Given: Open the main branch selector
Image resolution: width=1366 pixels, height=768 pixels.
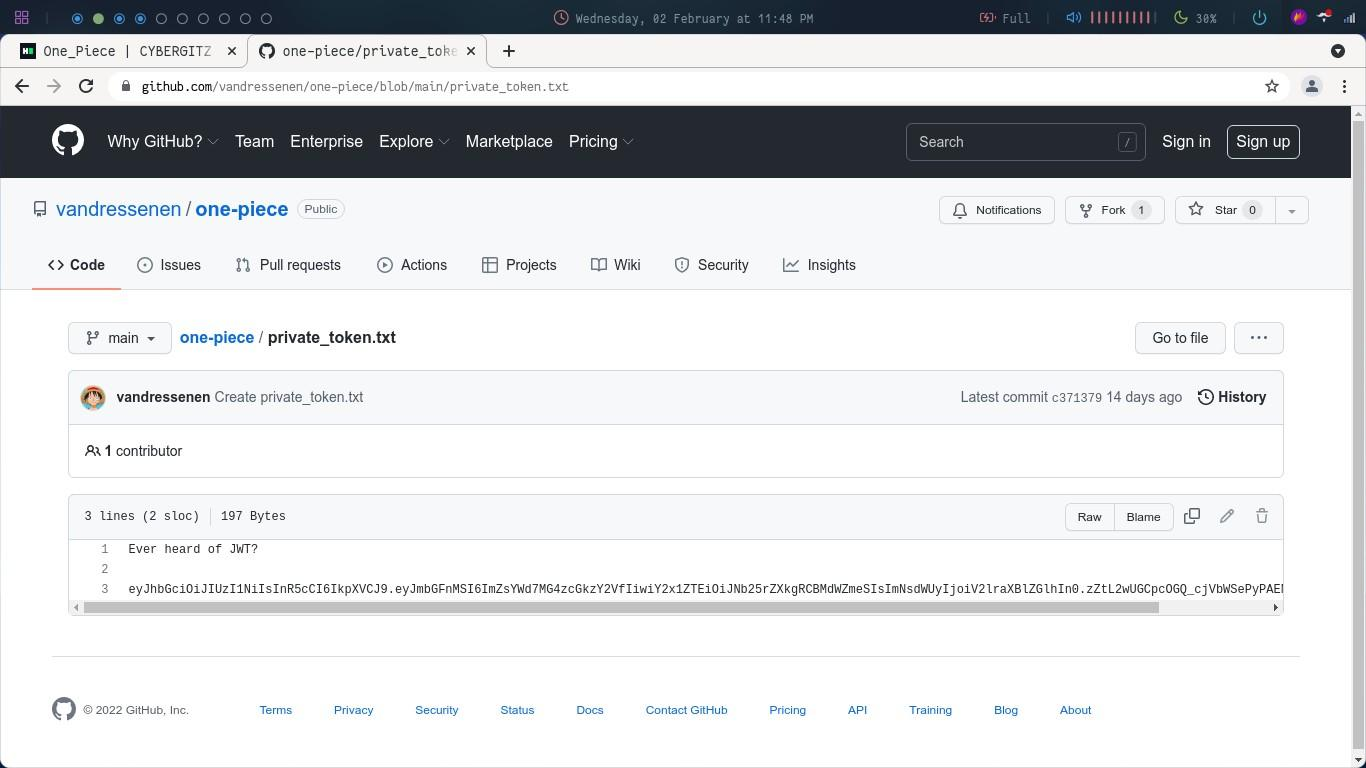Looking at the screenshot, I should (x=120, y=338).
